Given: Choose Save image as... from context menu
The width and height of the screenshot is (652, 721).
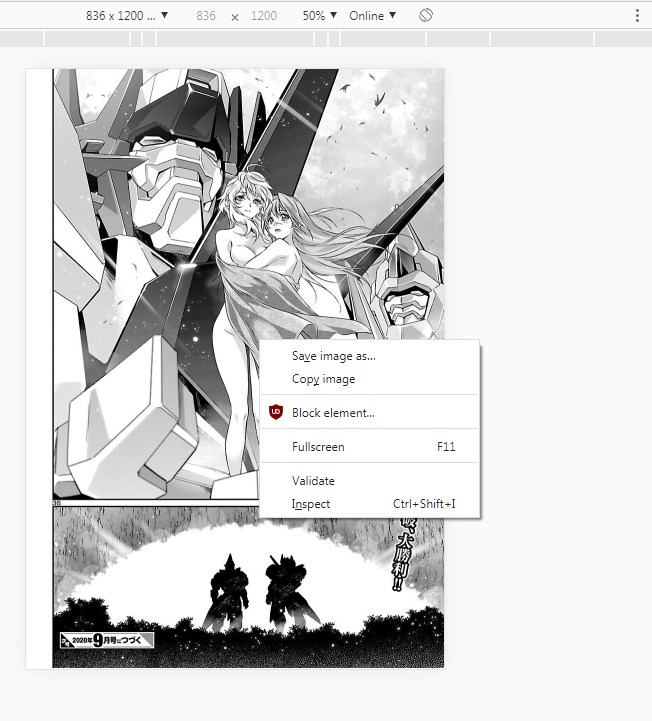Looking at the screenshot, I should click(370, 356).
